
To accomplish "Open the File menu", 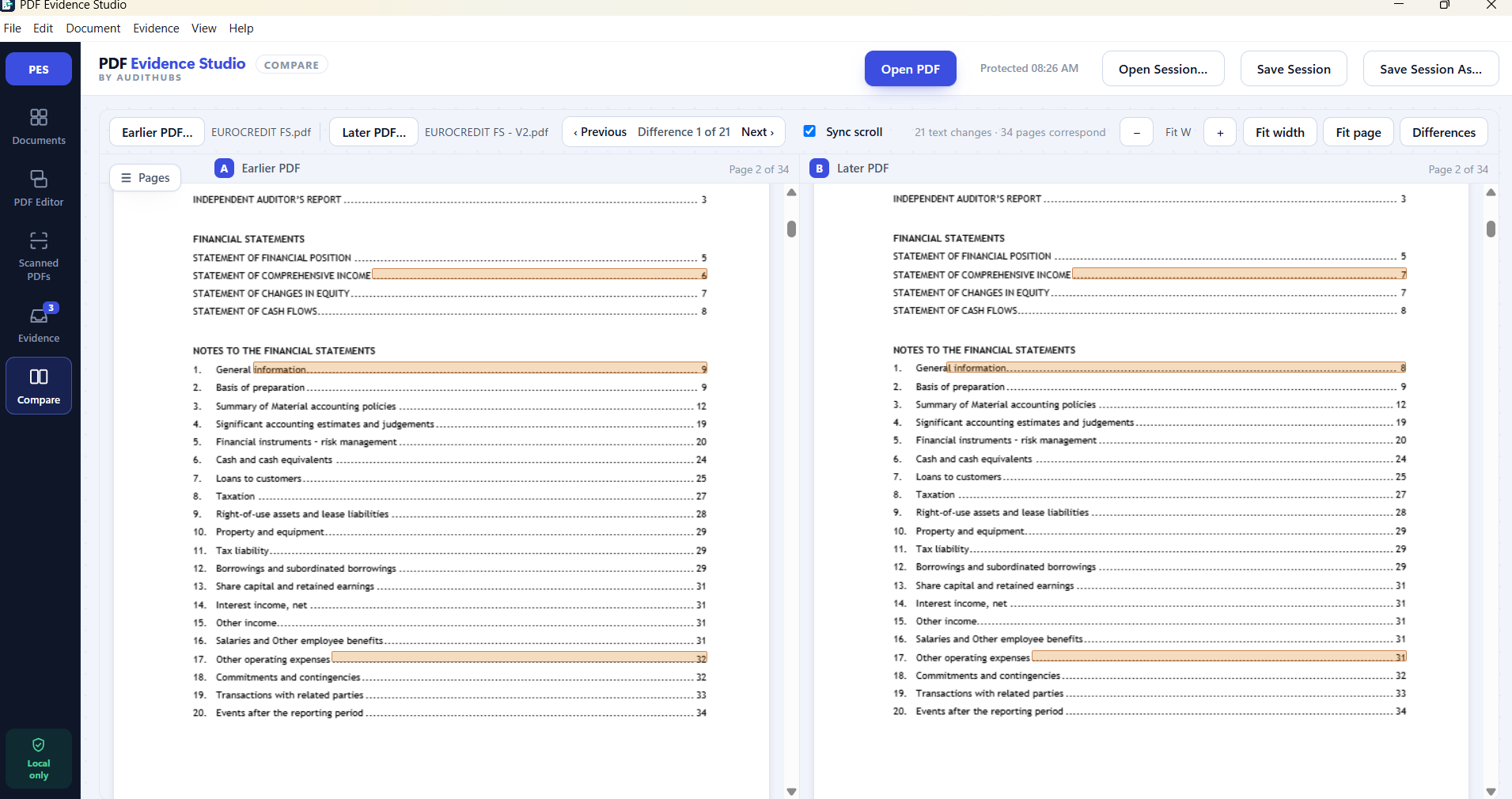I will tap(13, 28).
